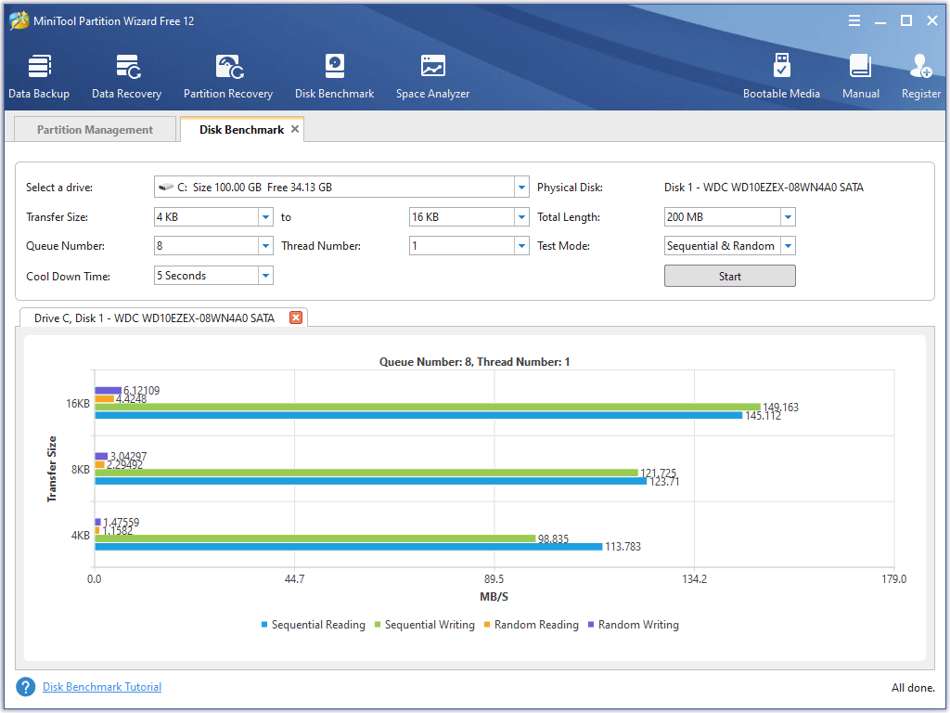The image size is (950, 713).
Task: Switch to the Partition Management tab
Action: [95, 130]
